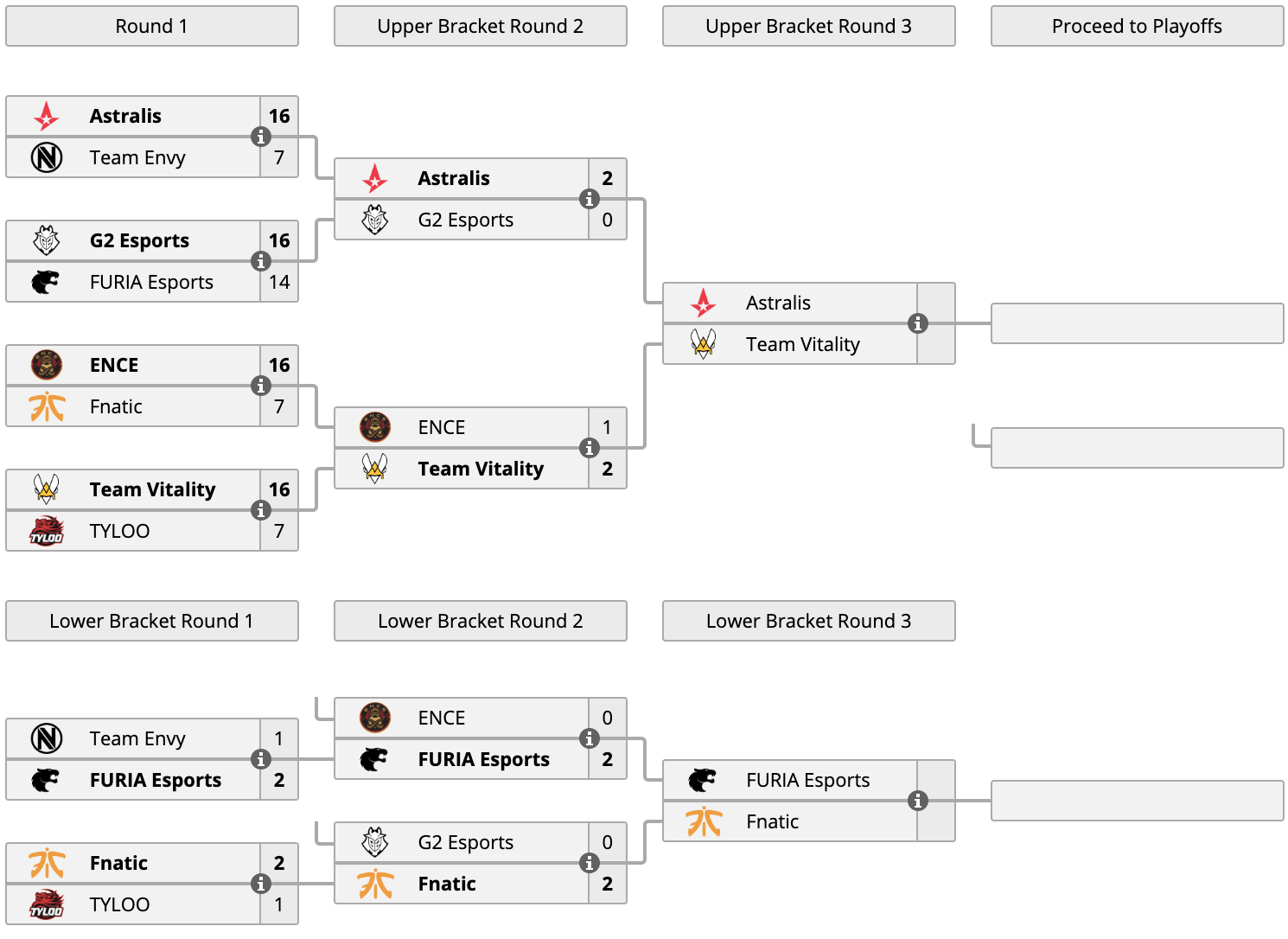The height and width of the screenshot is (939, 1288).
Task: Show info icon for ENCE vs Fnatic match
Action: coord(260,386)
